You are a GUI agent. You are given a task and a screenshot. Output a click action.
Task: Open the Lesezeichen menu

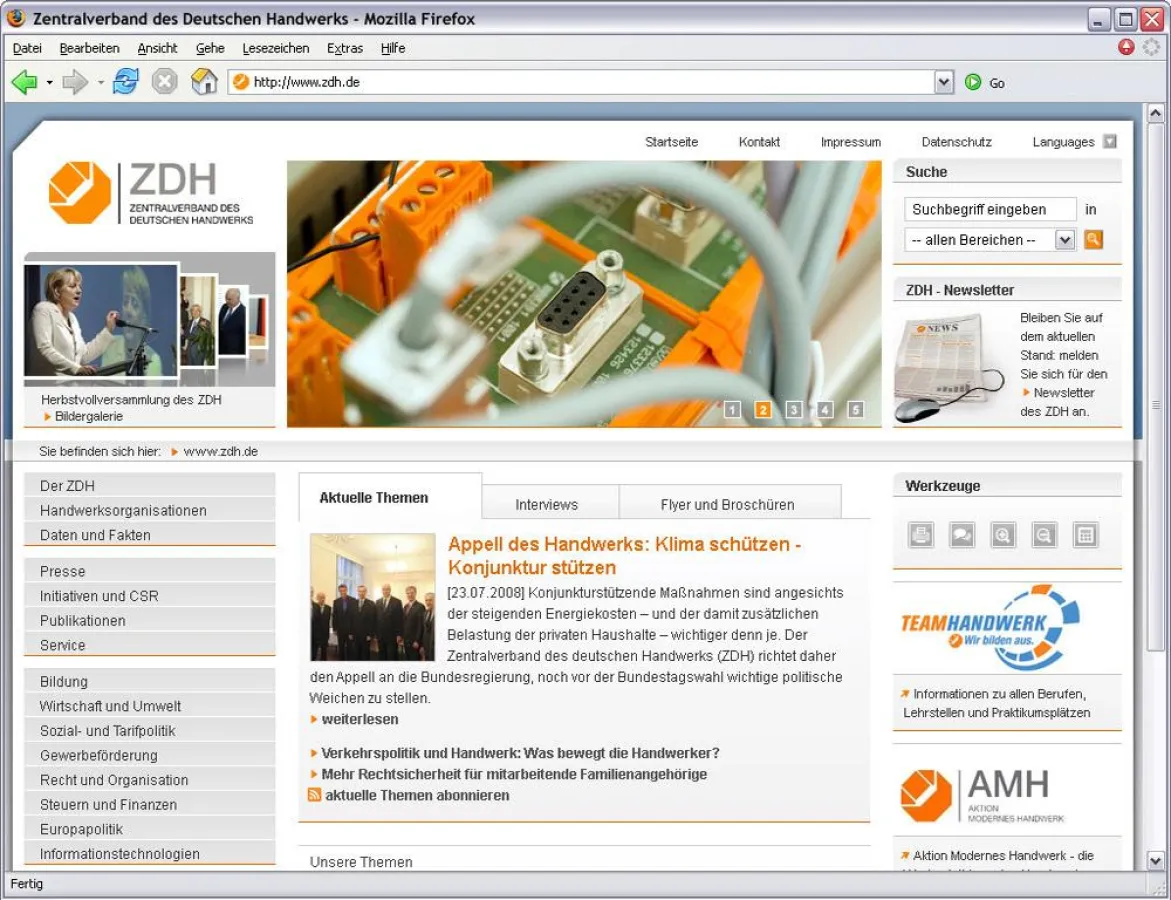point(275,48)
